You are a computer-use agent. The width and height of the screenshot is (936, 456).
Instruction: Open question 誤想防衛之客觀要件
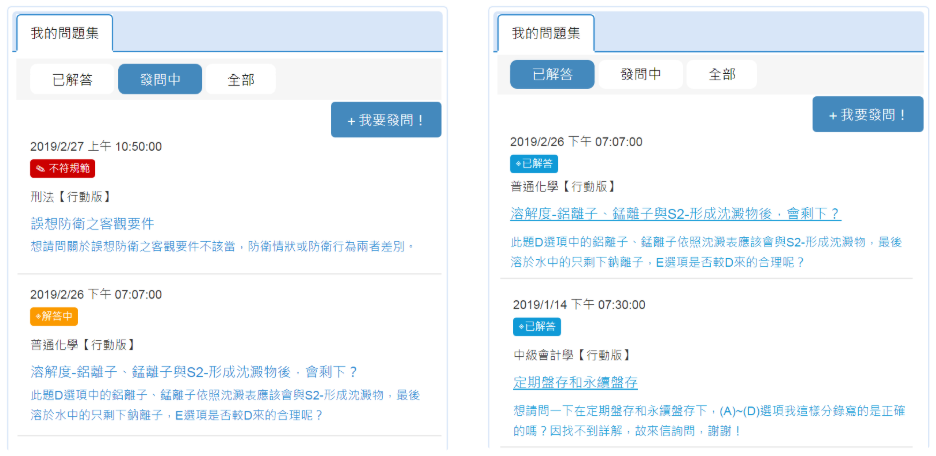point(93,224)
